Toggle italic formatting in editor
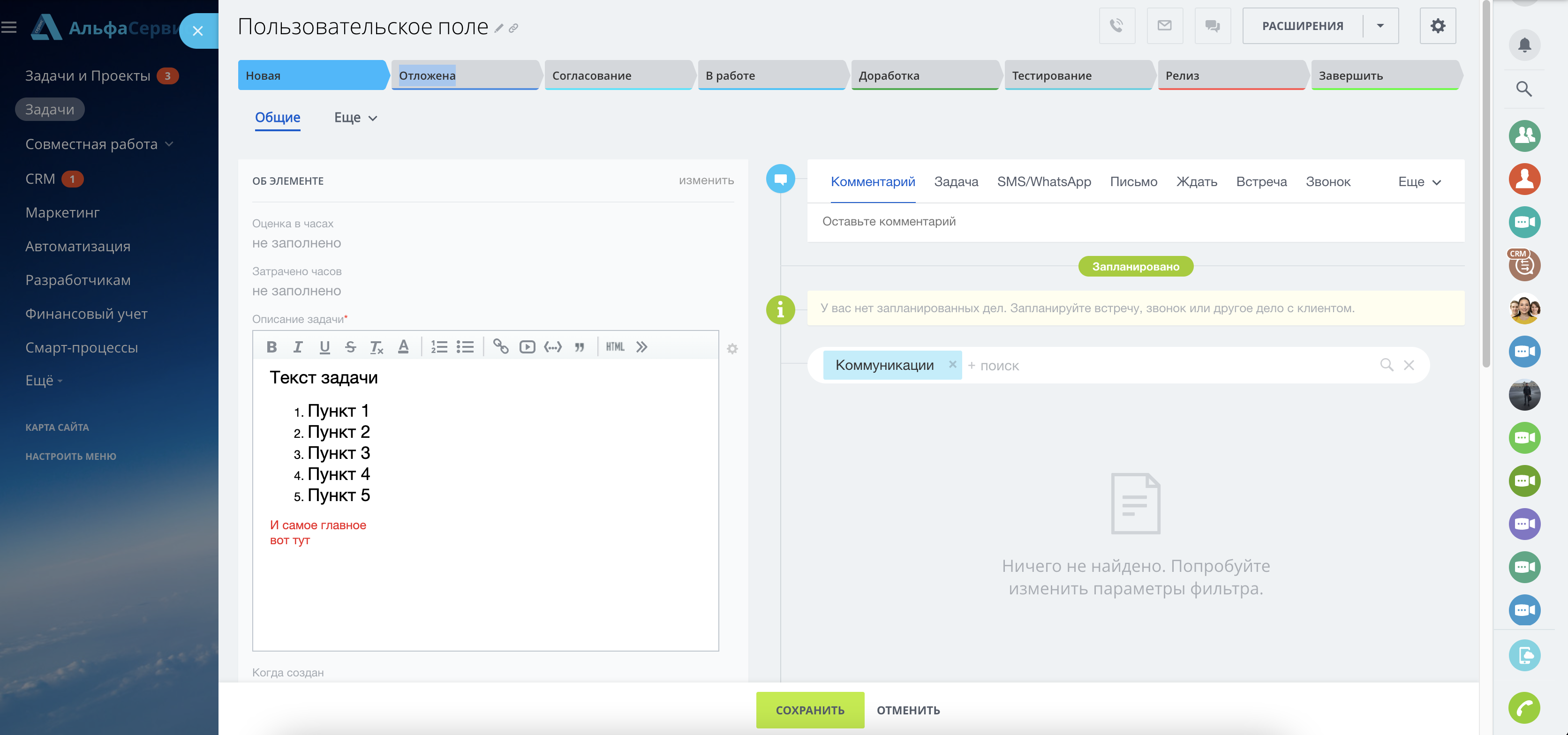Image resolution: width=1568 pixels, height=735 pixels. pos(298,347)
